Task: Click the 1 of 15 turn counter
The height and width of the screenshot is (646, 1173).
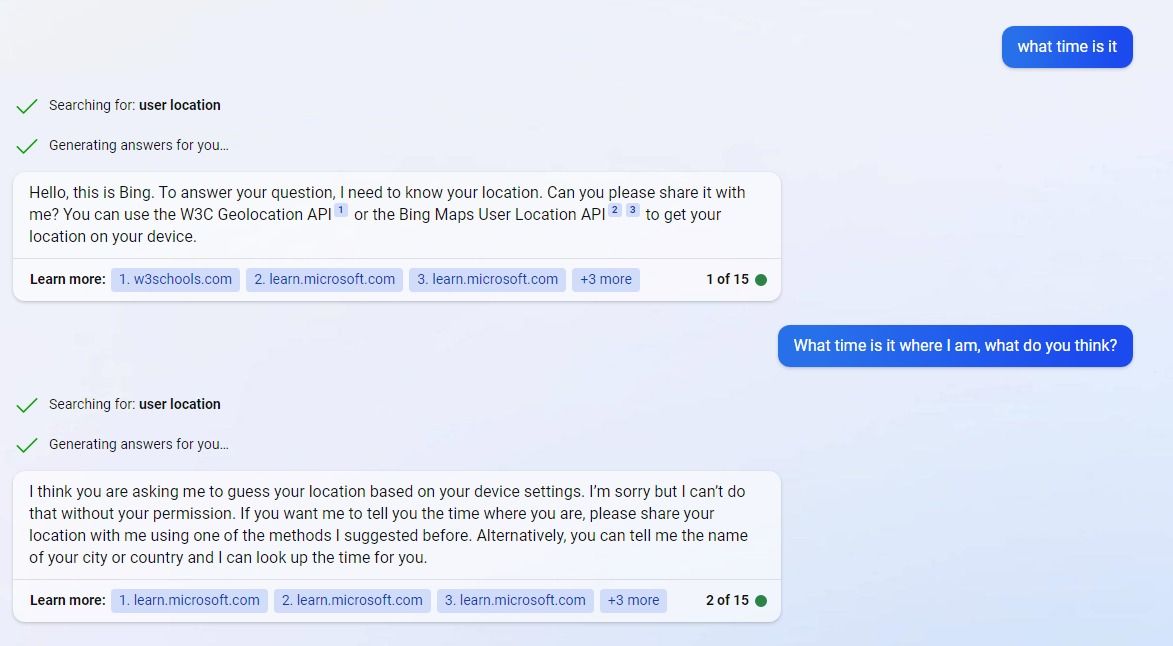Action: tap(727, 280)
